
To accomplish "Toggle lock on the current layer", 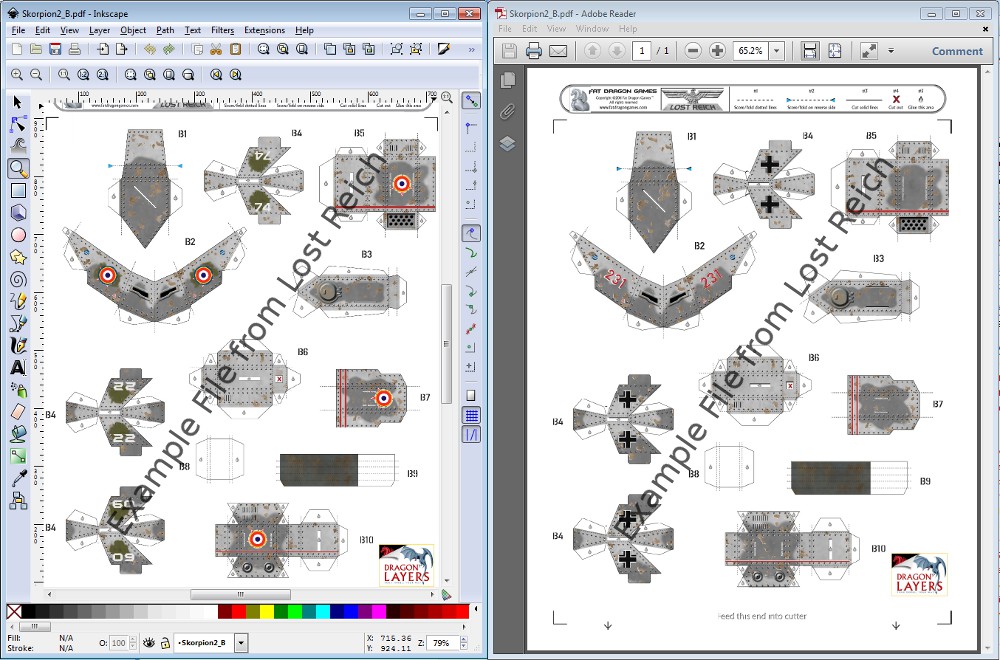I will click(164, 643).
